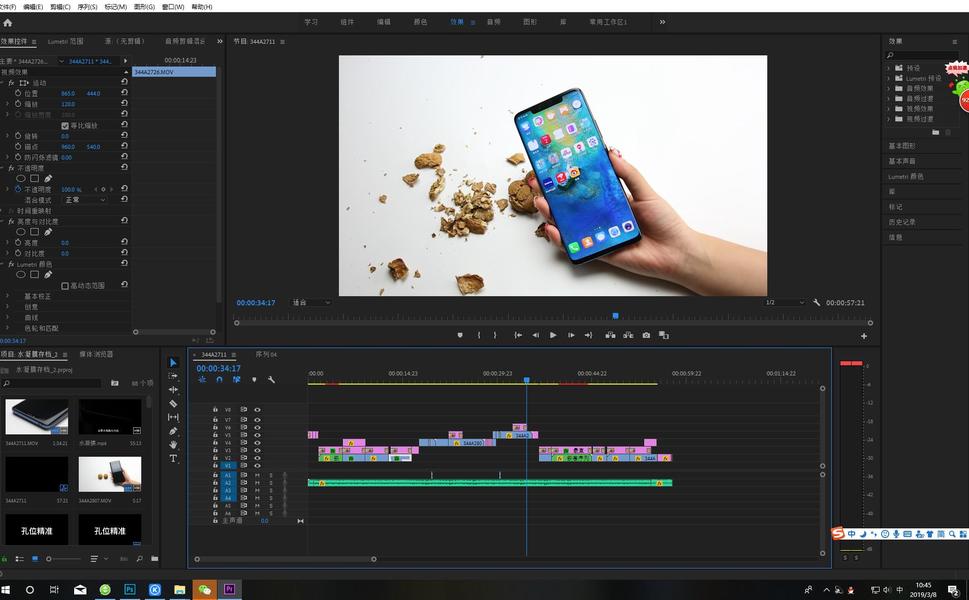
Task: Open 历史记录 panel
Action: coord(902,222)
